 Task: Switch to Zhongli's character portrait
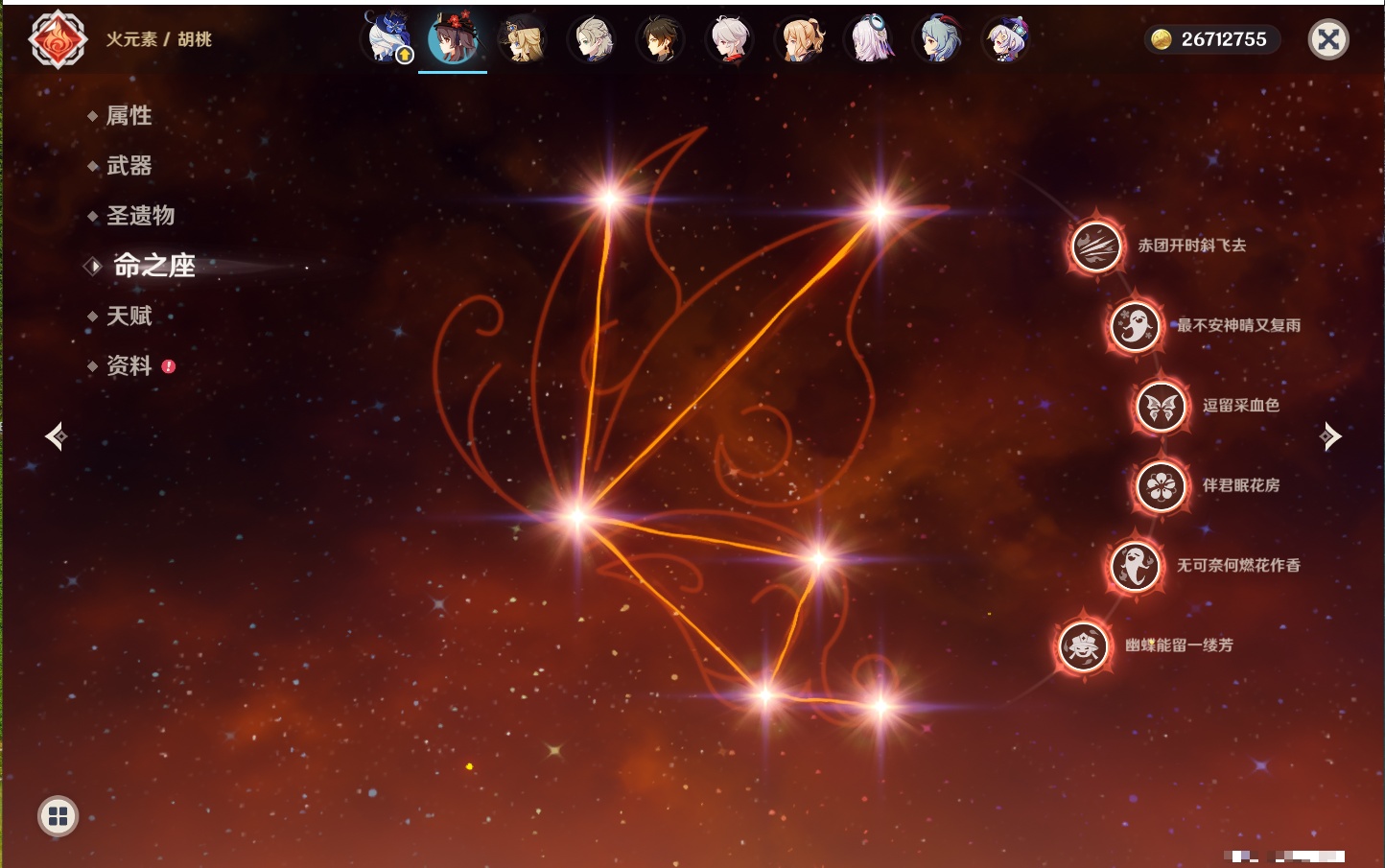coord(661,39)
